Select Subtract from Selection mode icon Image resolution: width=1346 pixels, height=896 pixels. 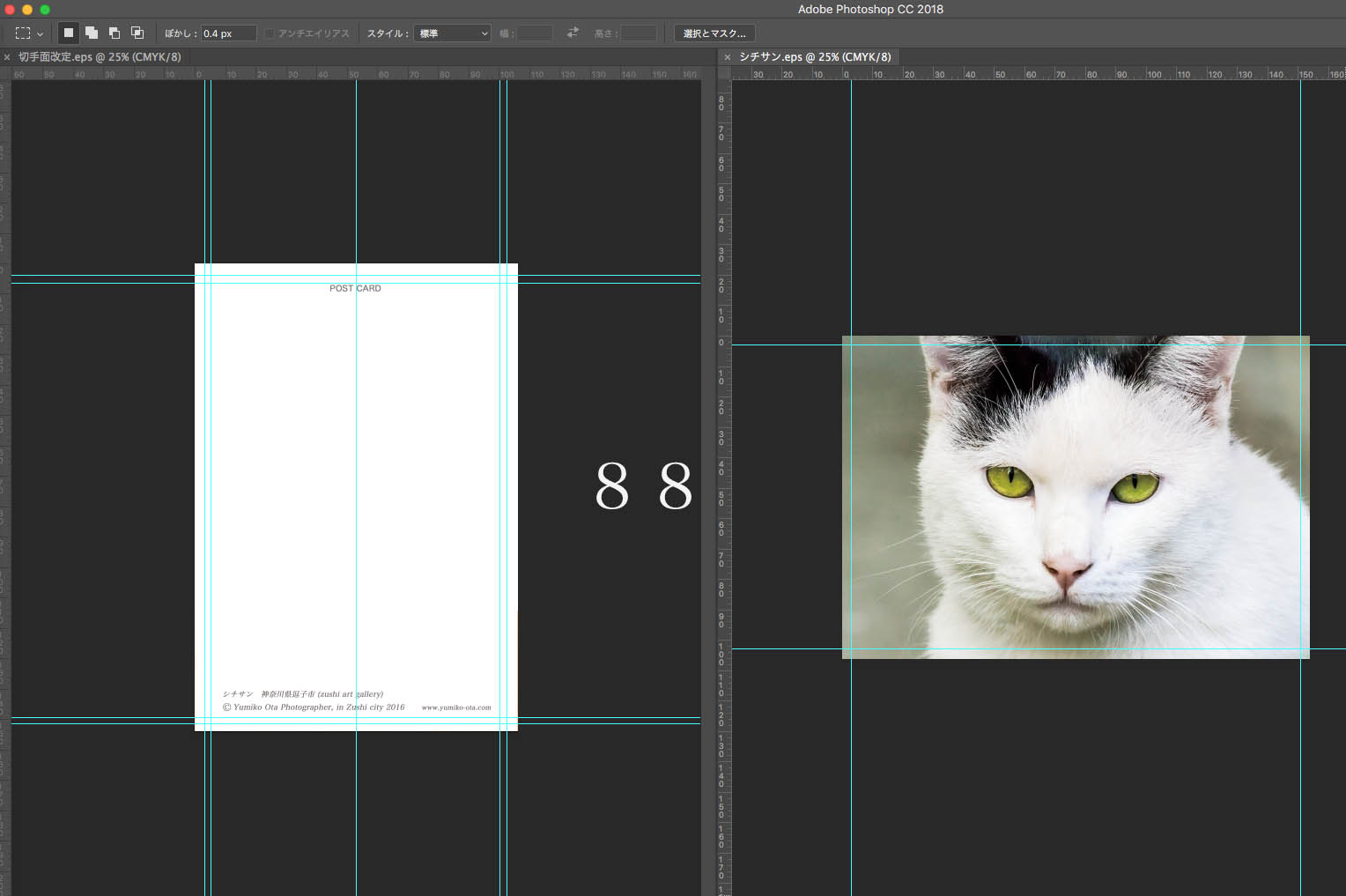point(115,33)
